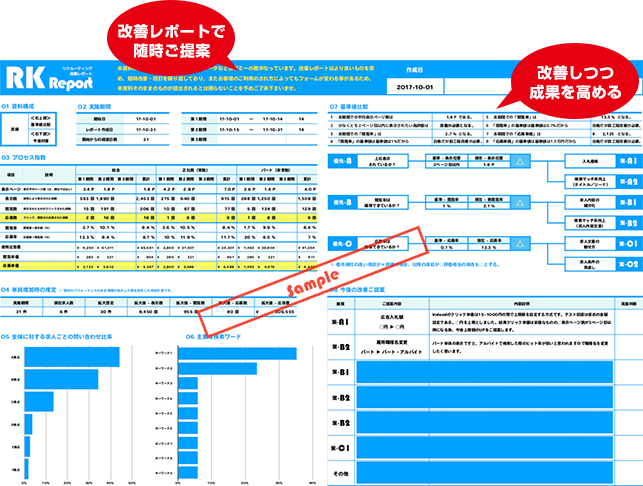Click the 17-10-15 period start date cell

pos(229,130)
